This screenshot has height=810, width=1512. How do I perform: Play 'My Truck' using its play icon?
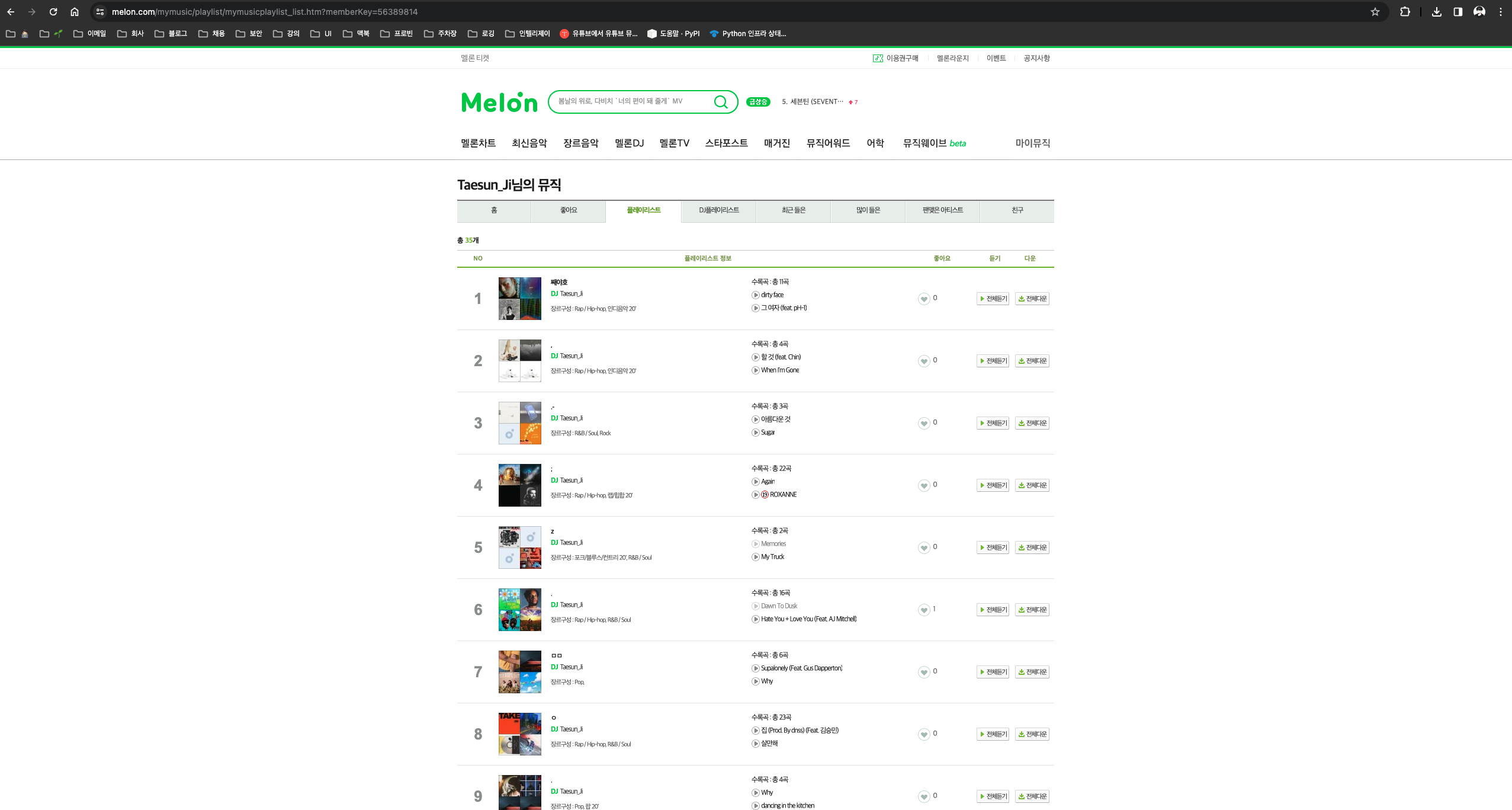[755, 557]
